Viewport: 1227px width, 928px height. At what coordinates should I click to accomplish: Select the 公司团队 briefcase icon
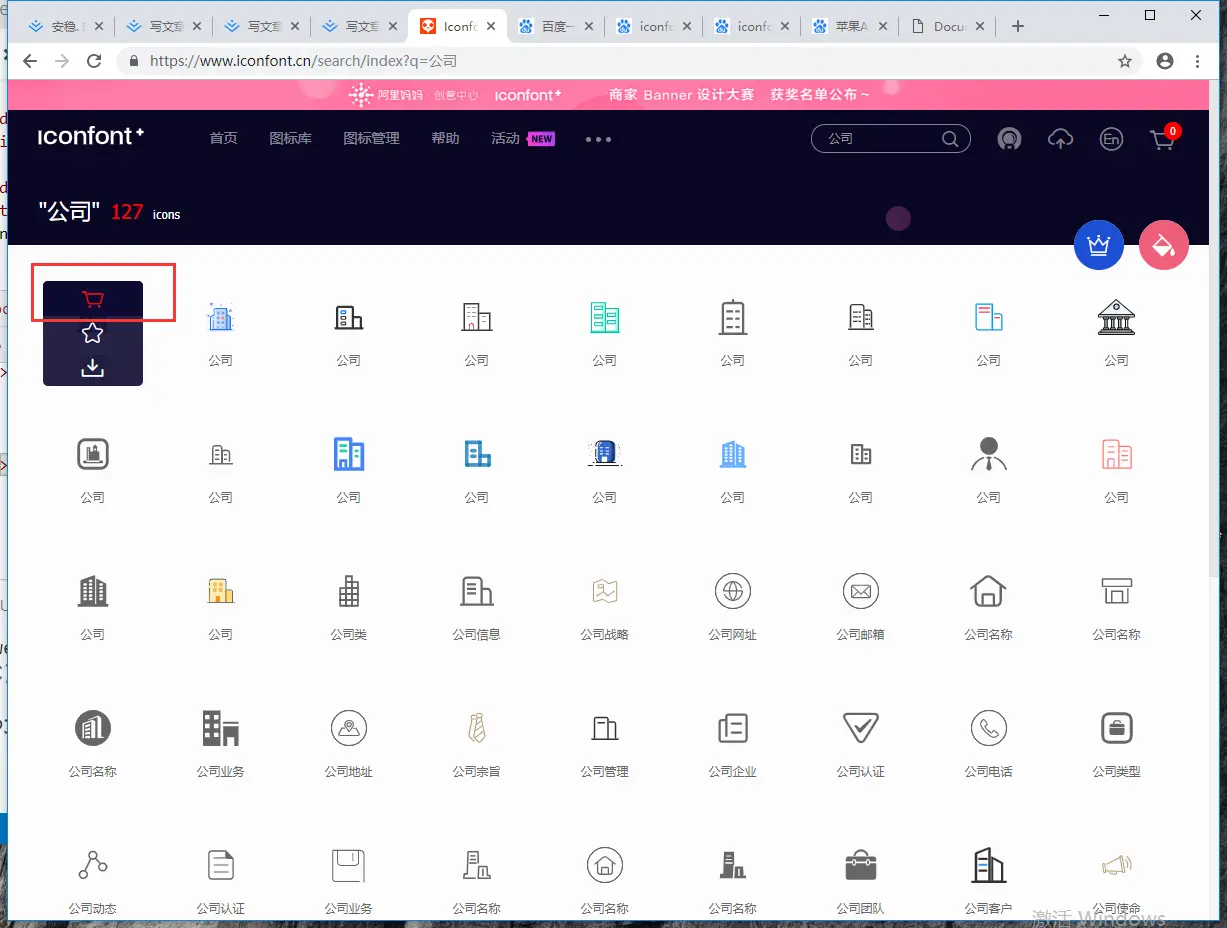click(860, 866)
